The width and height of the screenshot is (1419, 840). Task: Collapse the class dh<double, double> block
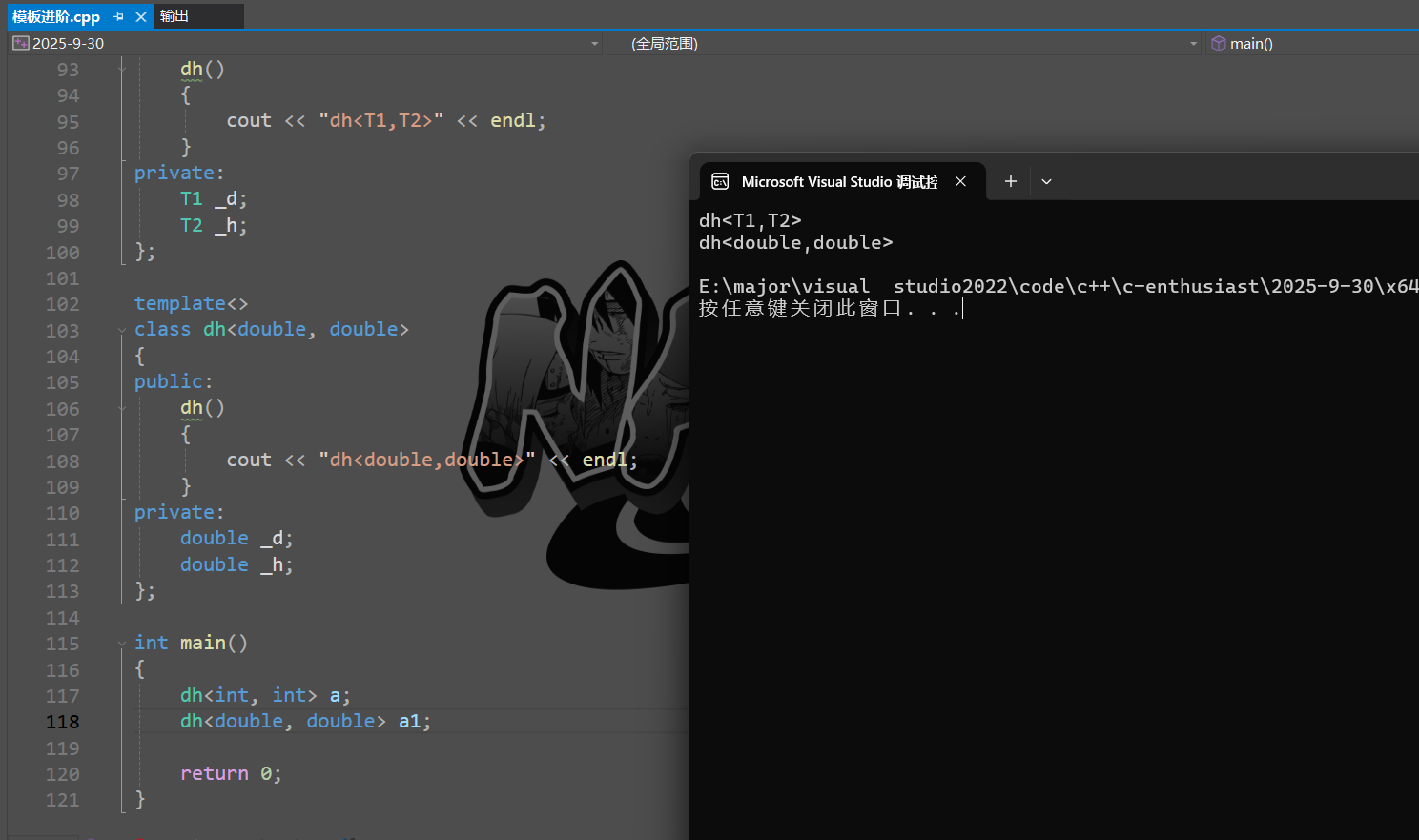tap(122, 330)
